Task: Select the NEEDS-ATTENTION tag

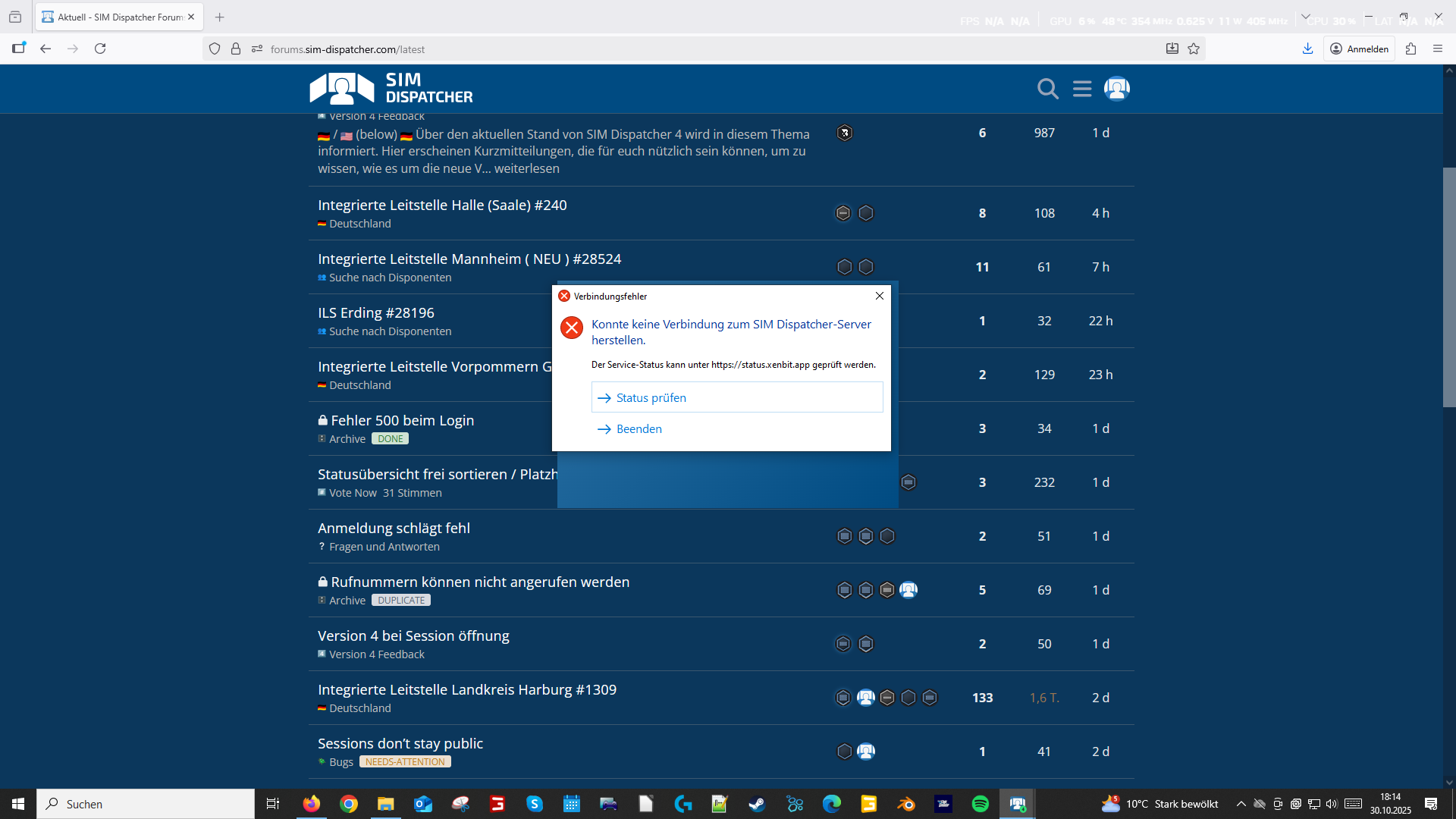Action: pos(405,762)
